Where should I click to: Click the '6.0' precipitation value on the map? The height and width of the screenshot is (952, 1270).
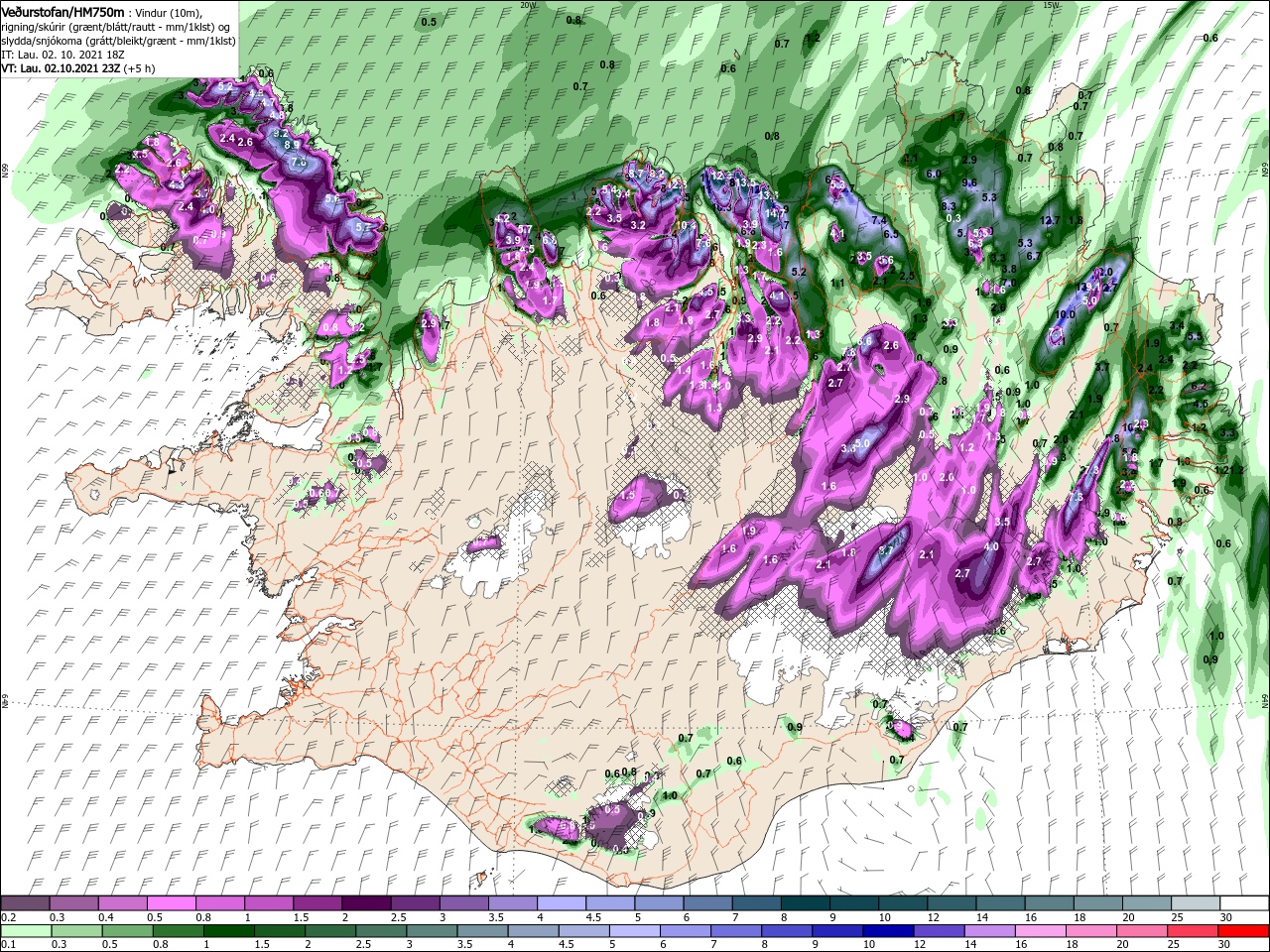point(934,174)
